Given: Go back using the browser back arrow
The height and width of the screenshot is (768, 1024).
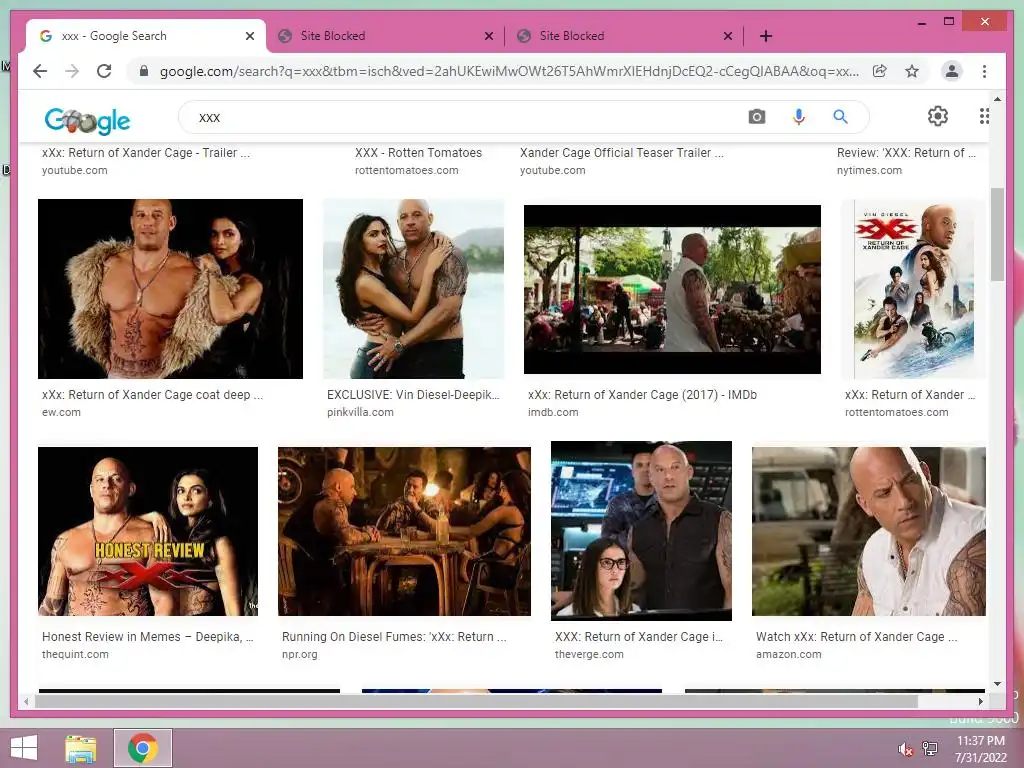Looking at the screenshot, I should (x=40, y=71).
